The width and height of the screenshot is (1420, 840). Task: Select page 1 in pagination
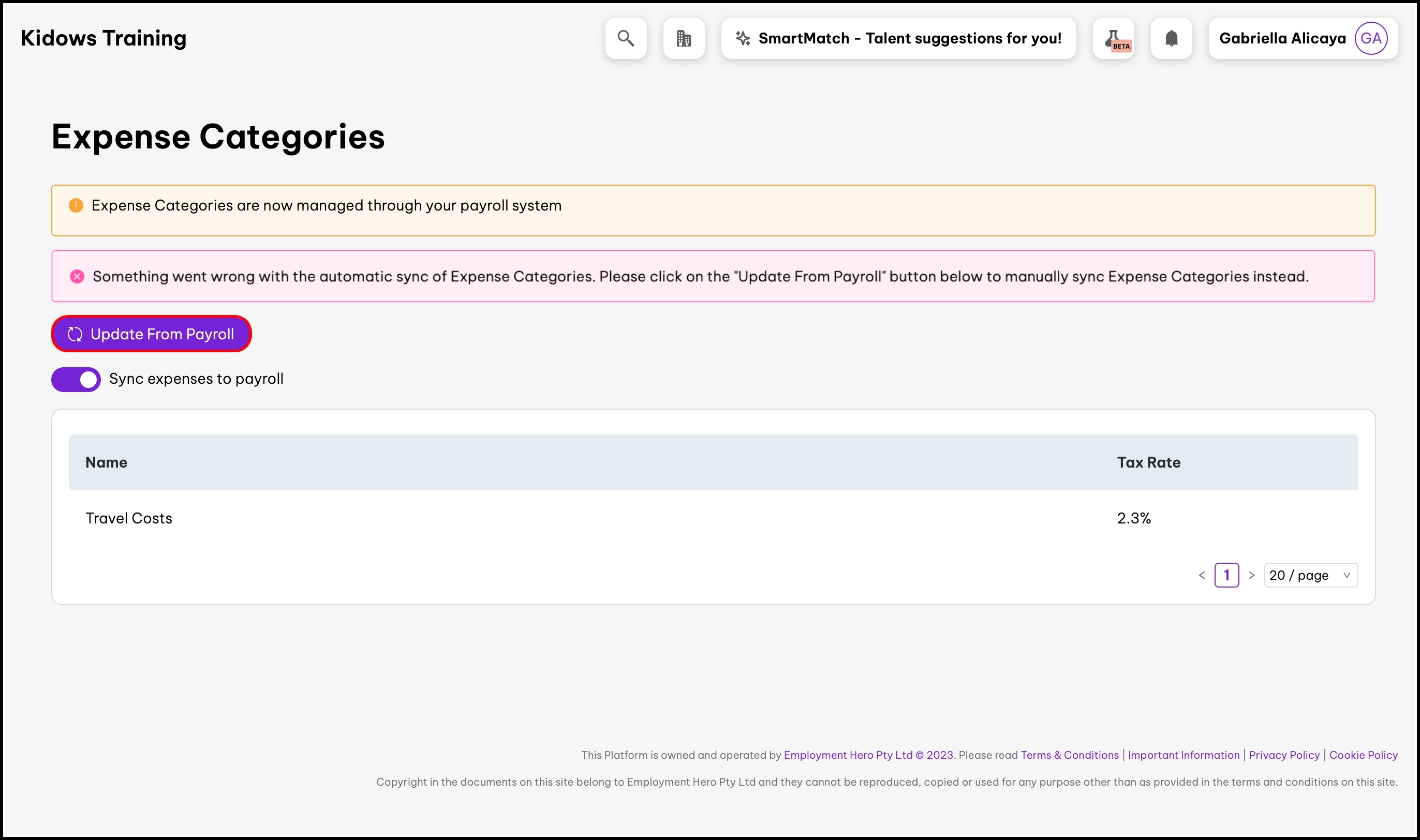1226,575
